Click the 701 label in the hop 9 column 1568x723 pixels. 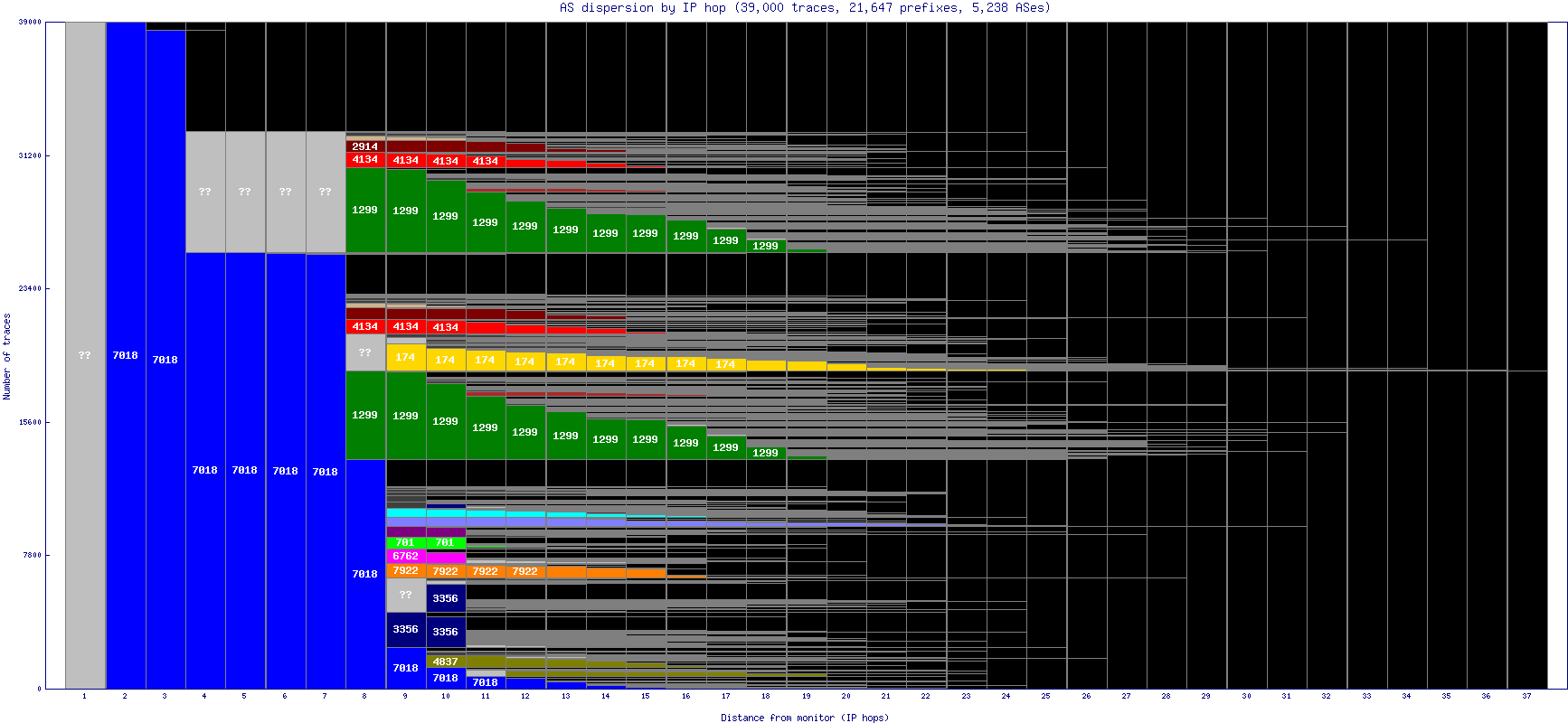(x=405, y=542)
